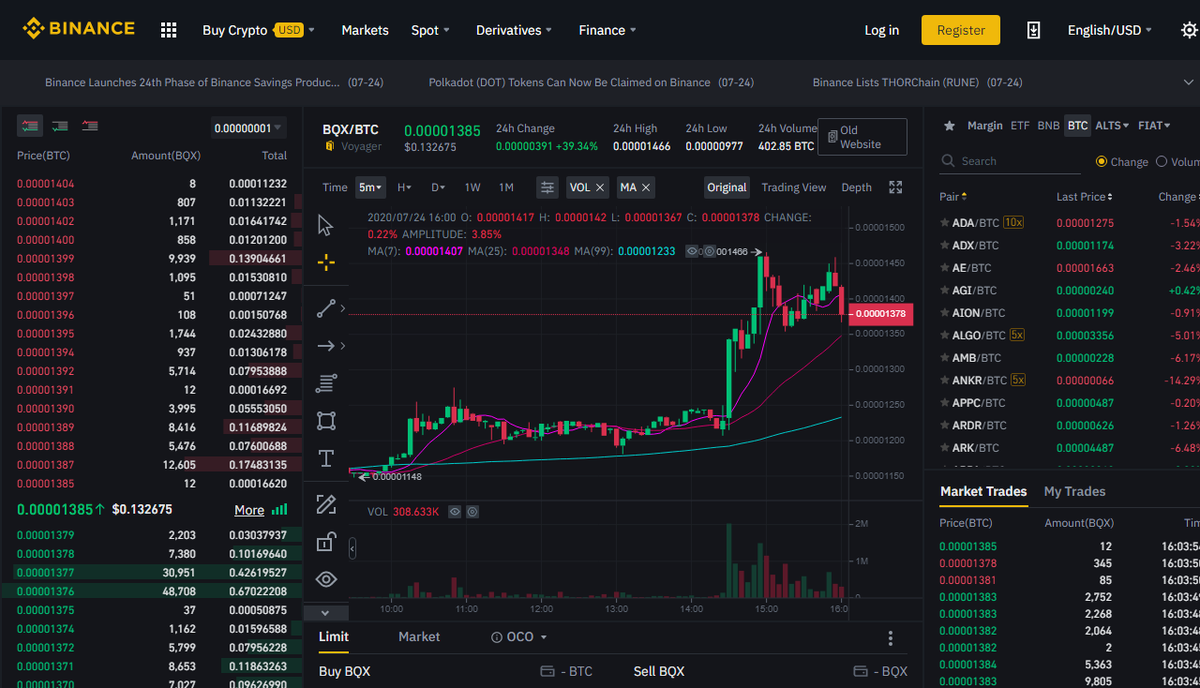
Task: Open the FIAT markets dropdown
Action: click(1154, 126)
